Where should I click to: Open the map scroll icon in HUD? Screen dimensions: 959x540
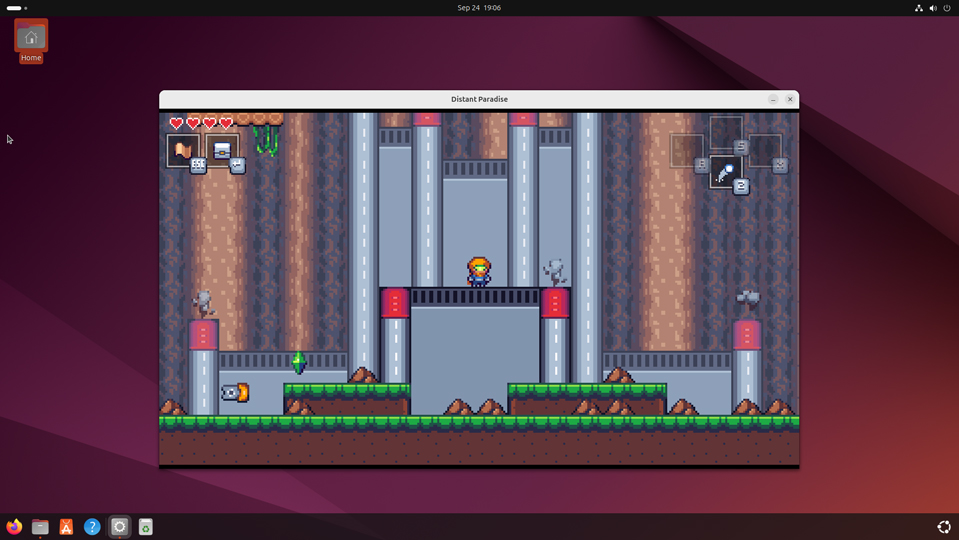coord(182,150)
